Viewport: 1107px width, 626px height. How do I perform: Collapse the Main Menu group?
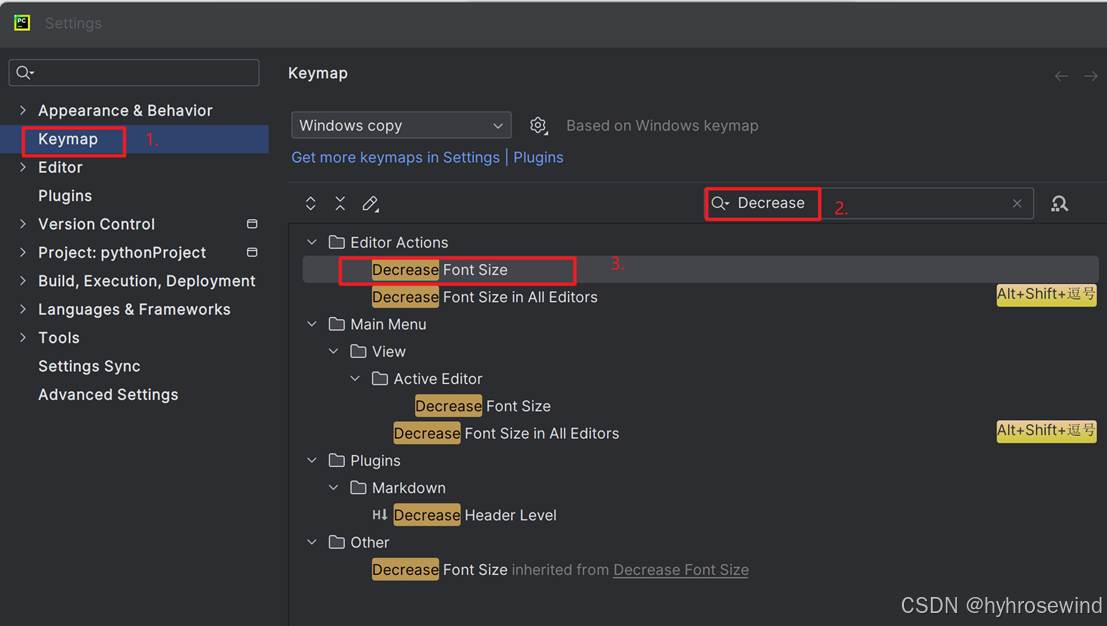(x=312, y=324)
